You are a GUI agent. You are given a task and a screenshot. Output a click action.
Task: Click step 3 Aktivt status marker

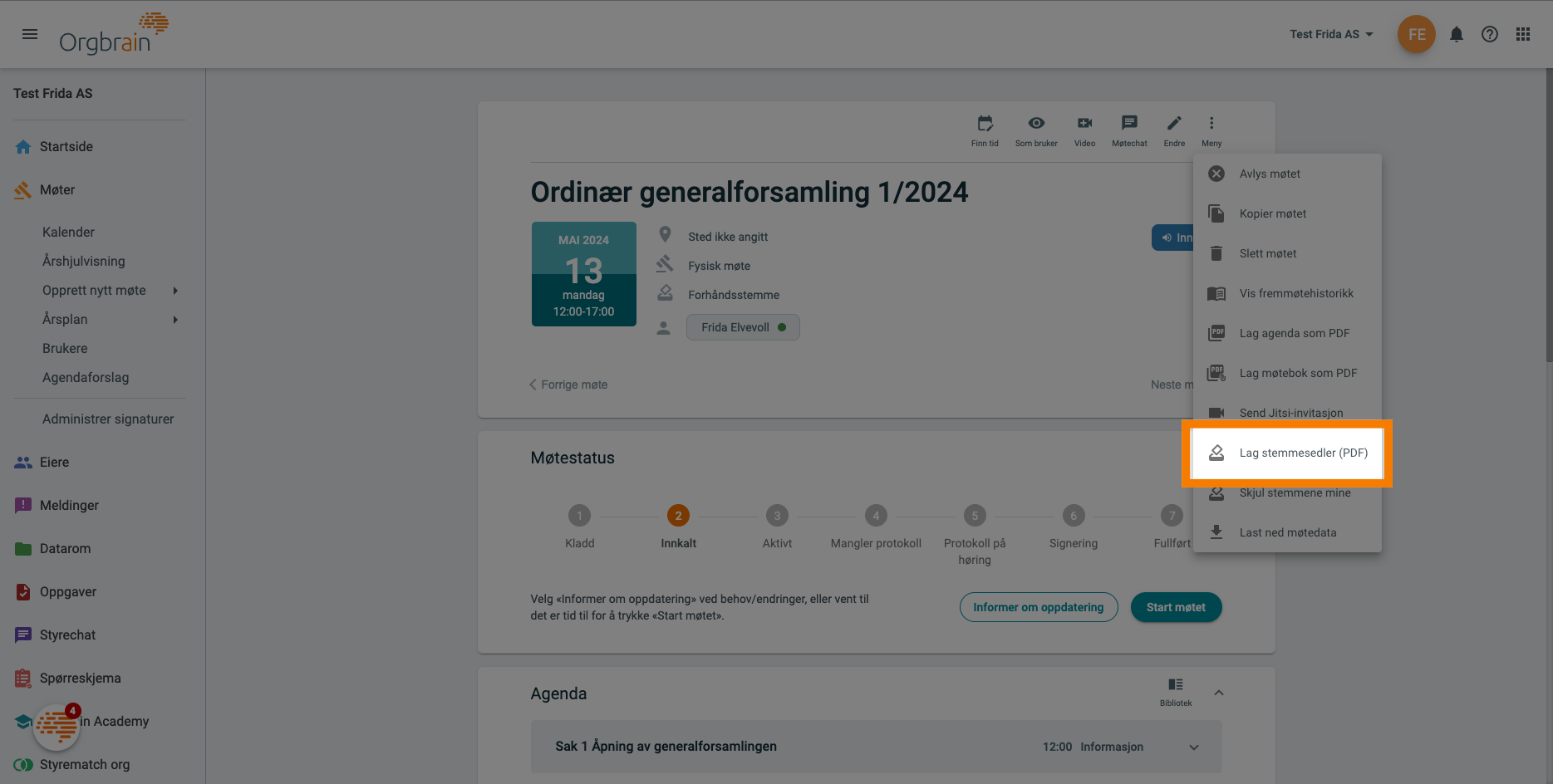point(777,516)
